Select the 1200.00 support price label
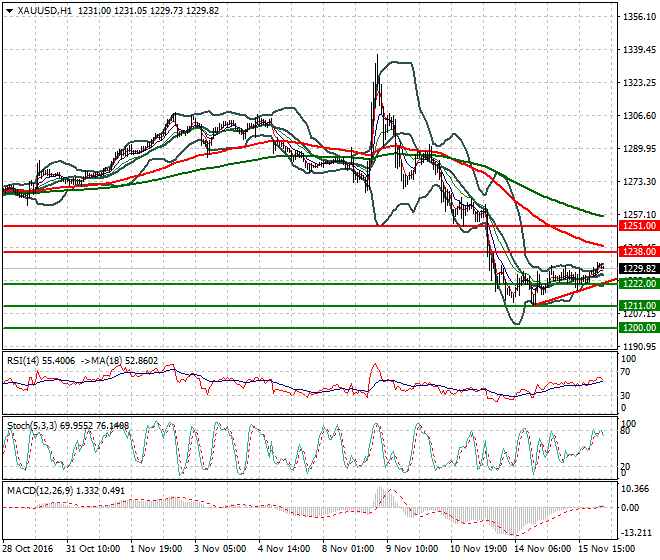The image size is (660, 560). 639,328
